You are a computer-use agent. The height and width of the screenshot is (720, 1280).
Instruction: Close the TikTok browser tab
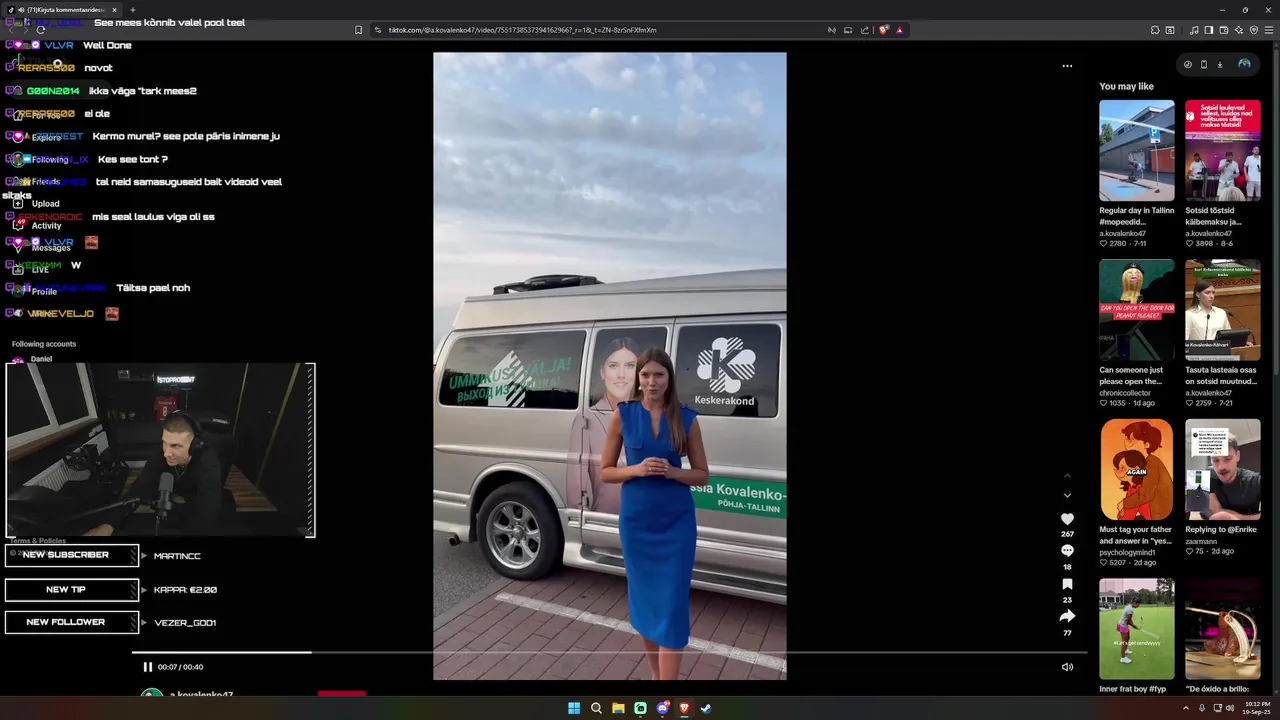[114, 10]
